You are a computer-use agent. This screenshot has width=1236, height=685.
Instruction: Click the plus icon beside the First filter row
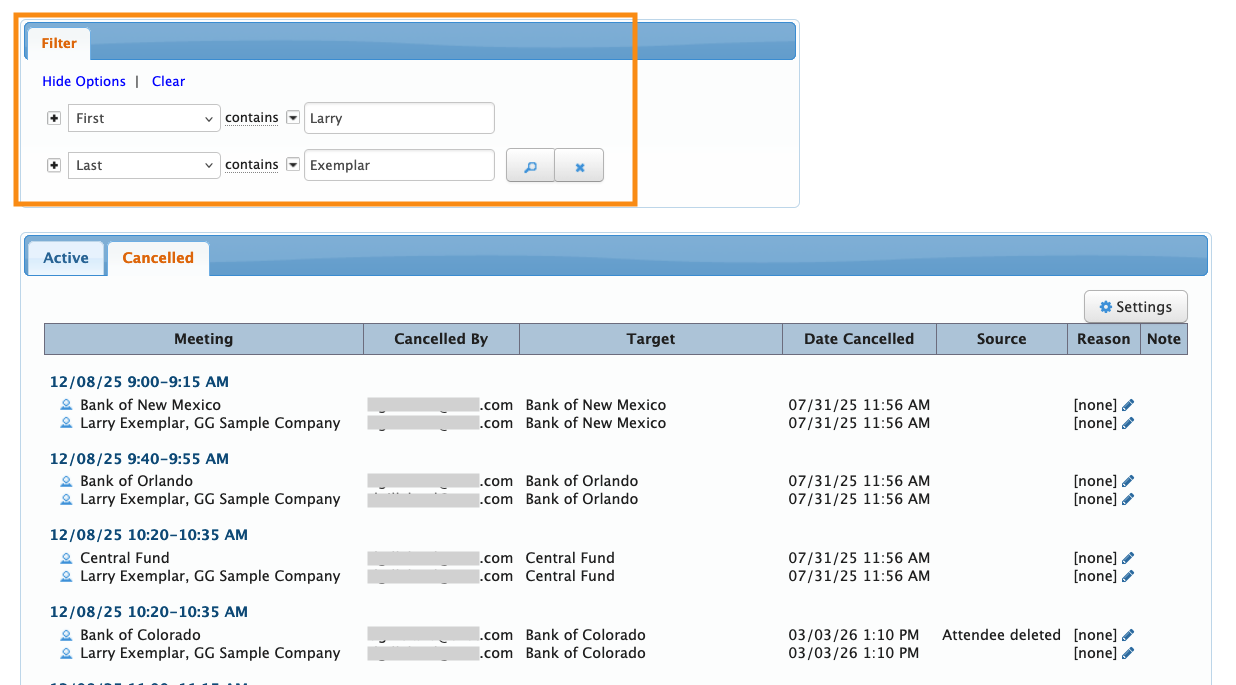click(54, 118)
